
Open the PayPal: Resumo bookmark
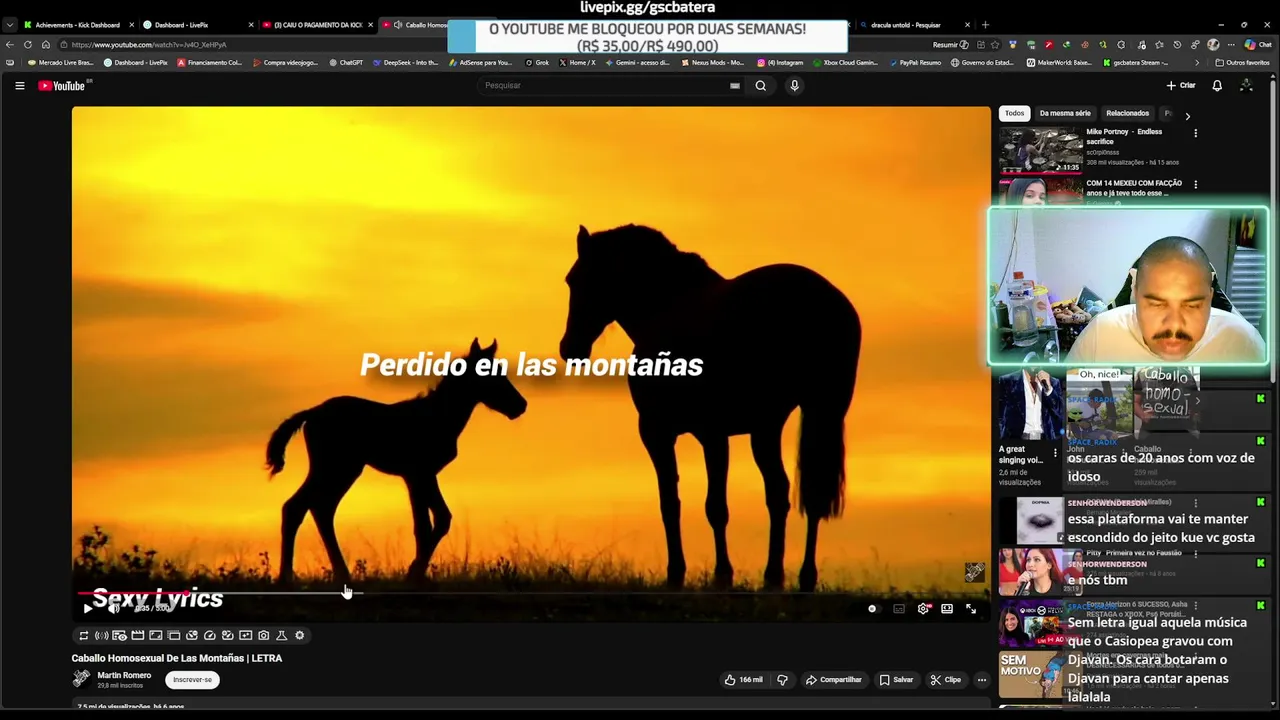click(x=915, y=63)
